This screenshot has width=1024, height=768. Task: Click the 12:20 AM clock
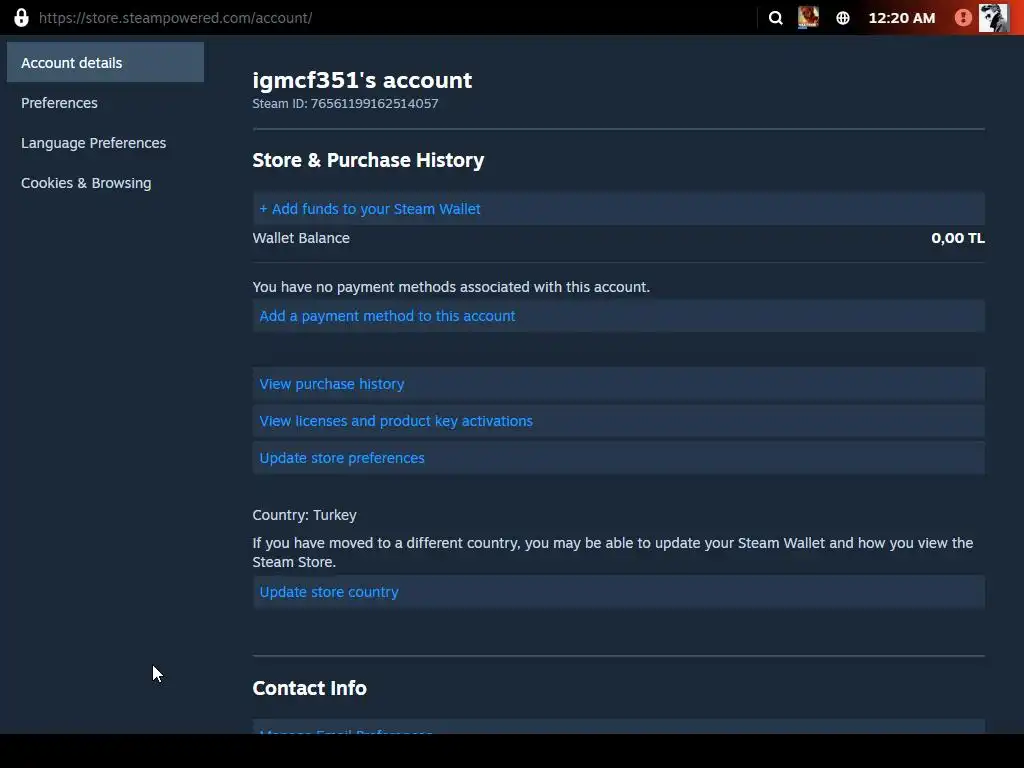pos(901,18)
